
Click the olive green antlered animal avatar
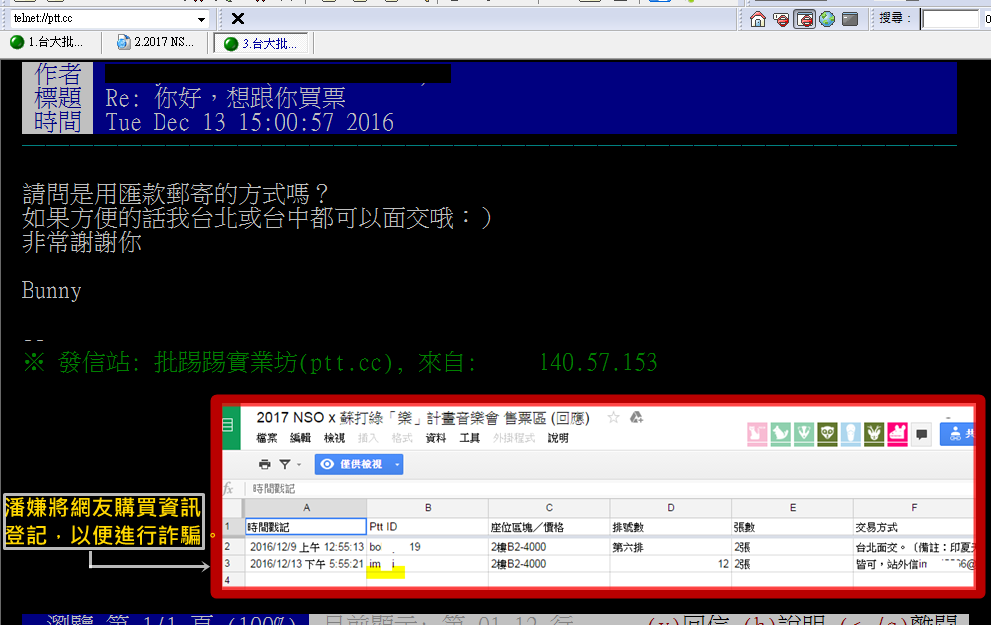(x=874, y=434)
